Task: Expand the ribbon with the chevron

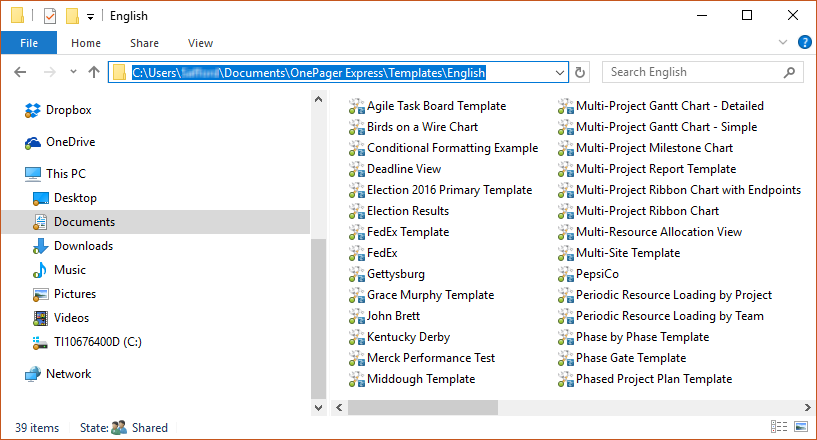Action: 783,42
